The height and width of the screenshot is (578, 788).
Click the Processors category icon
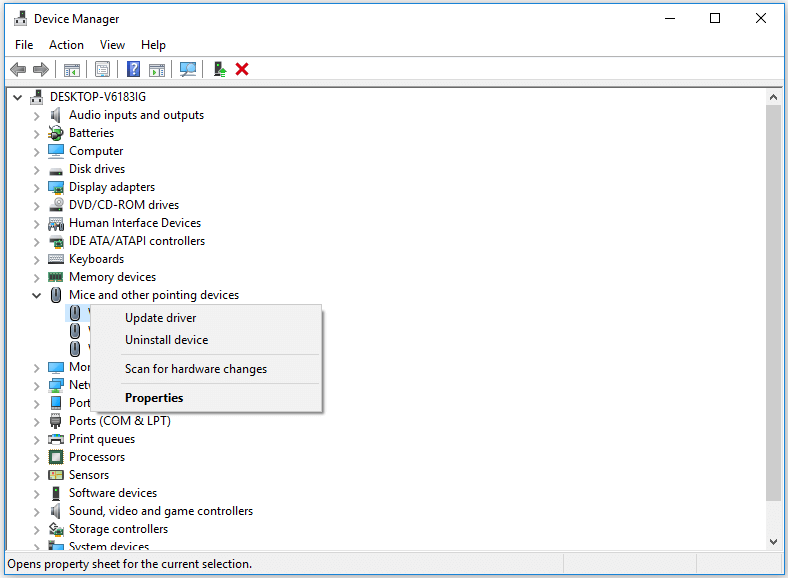pyautogui.click(x=56, y=457)
